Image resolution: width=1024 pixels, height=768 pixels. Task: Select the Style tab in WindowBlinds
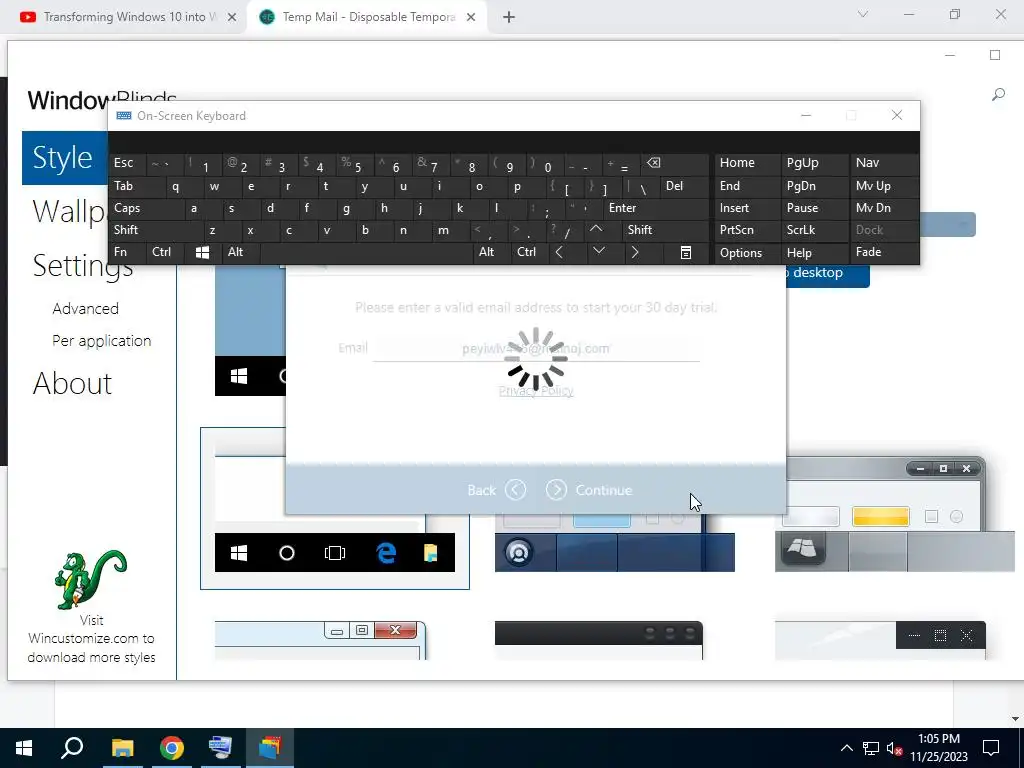pyautogui.click(x=63, y=157)
